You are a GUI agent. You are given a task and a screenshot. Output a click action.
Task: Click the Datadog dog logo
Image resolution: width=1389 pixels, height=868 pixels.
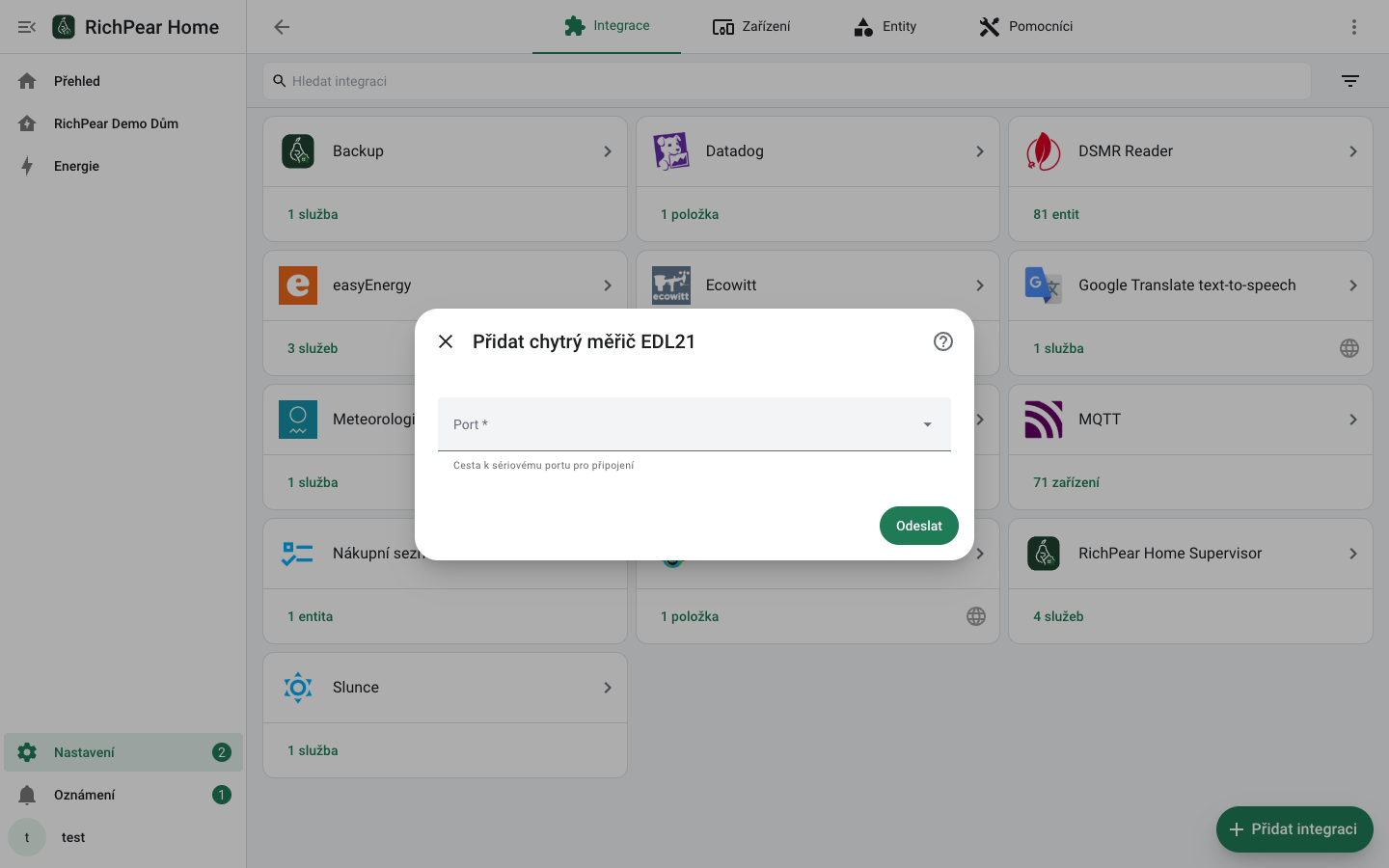pos(671,151)
